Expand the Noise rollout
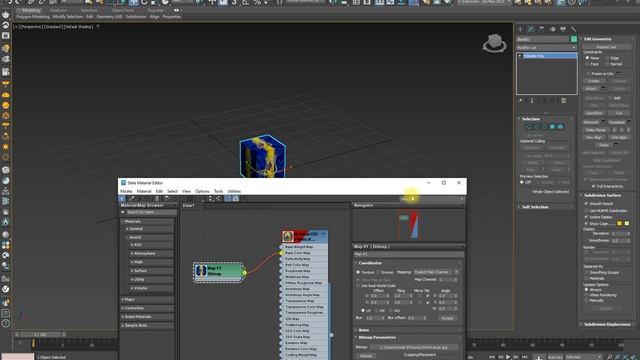The height and width of the screenshot is (360, 640). coord(409,330)
